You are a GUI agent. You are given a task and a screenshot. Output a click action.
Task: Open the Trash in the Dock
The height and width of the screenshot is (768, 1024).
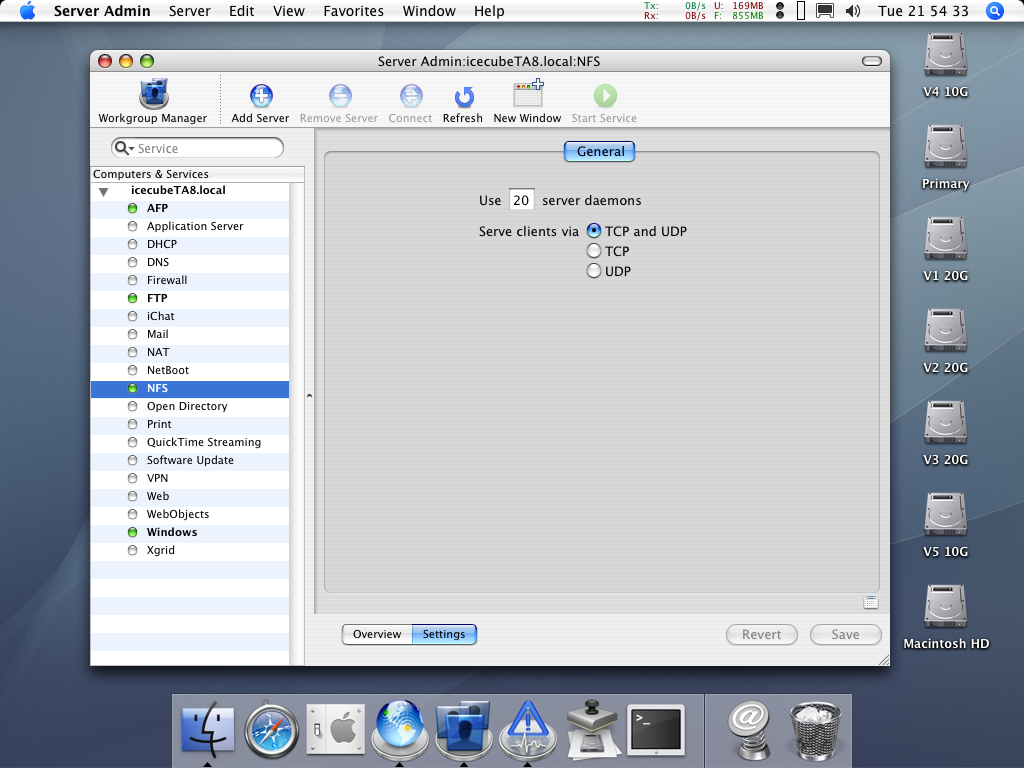tap(815, 730)
